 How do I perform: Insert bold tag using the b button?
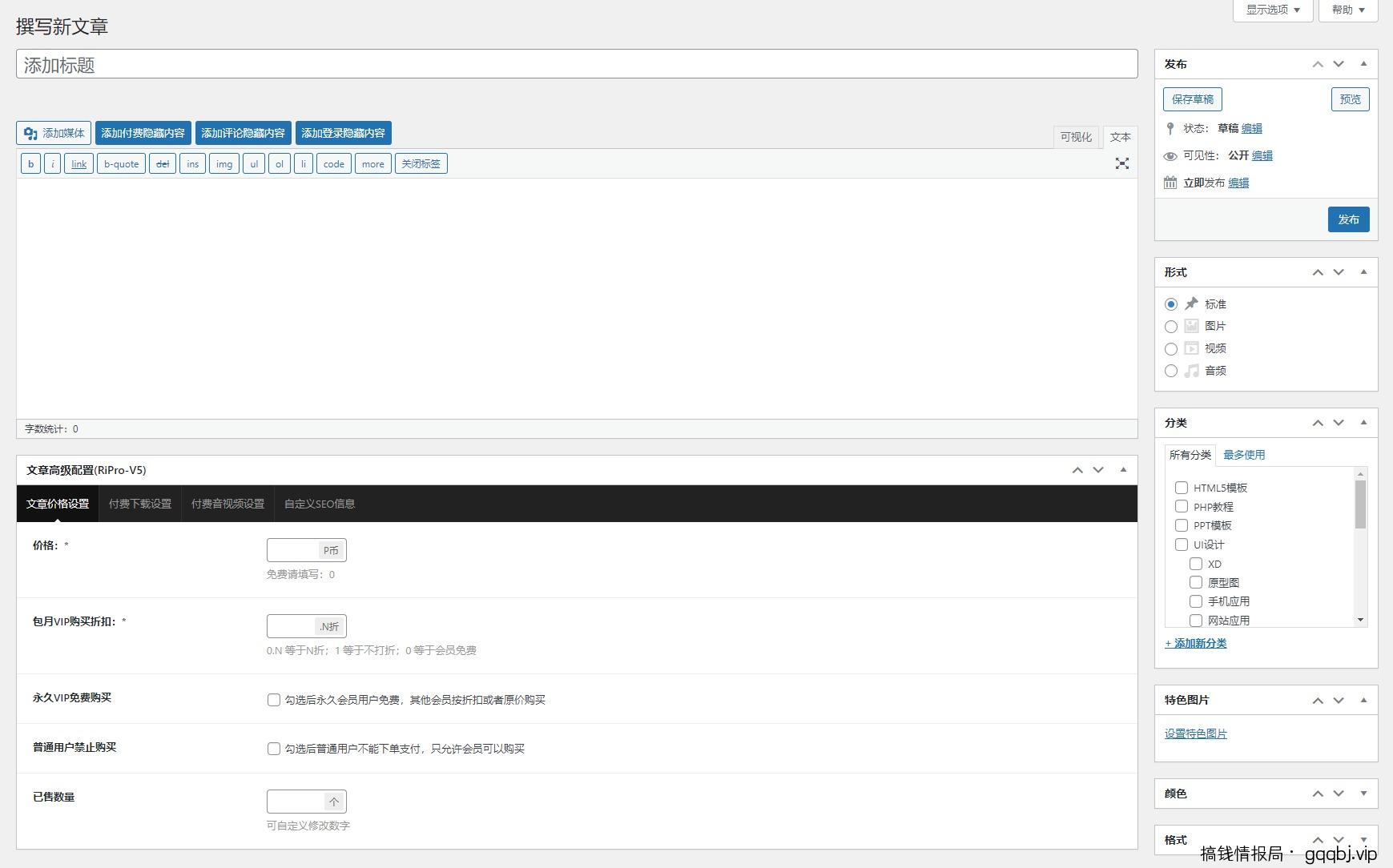click(x=30, y=164)
